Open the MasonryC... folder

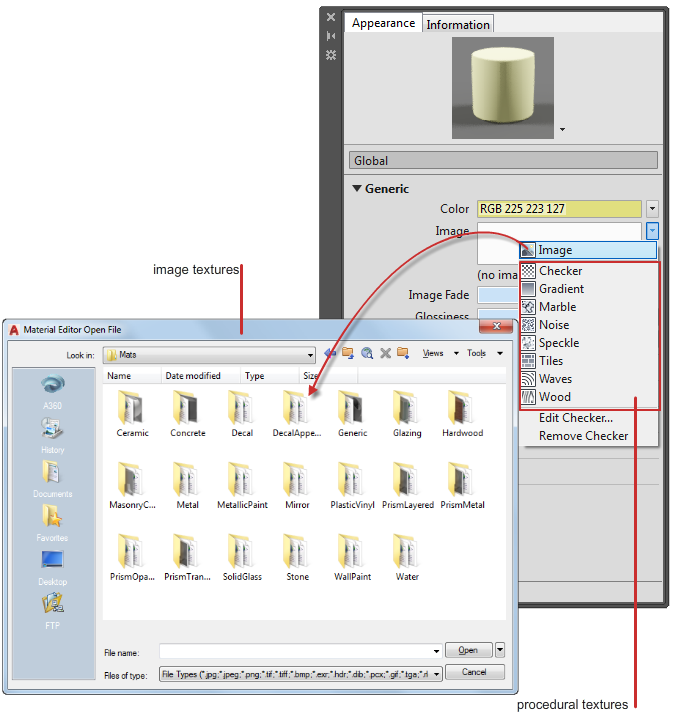(x=132, y=486)
